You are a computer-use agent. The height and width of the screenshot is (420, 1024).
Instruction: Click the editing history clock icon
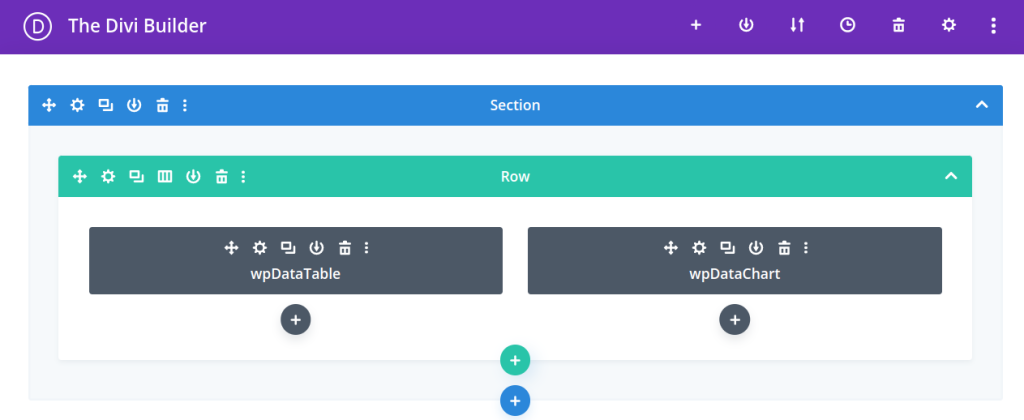(847, 25)
